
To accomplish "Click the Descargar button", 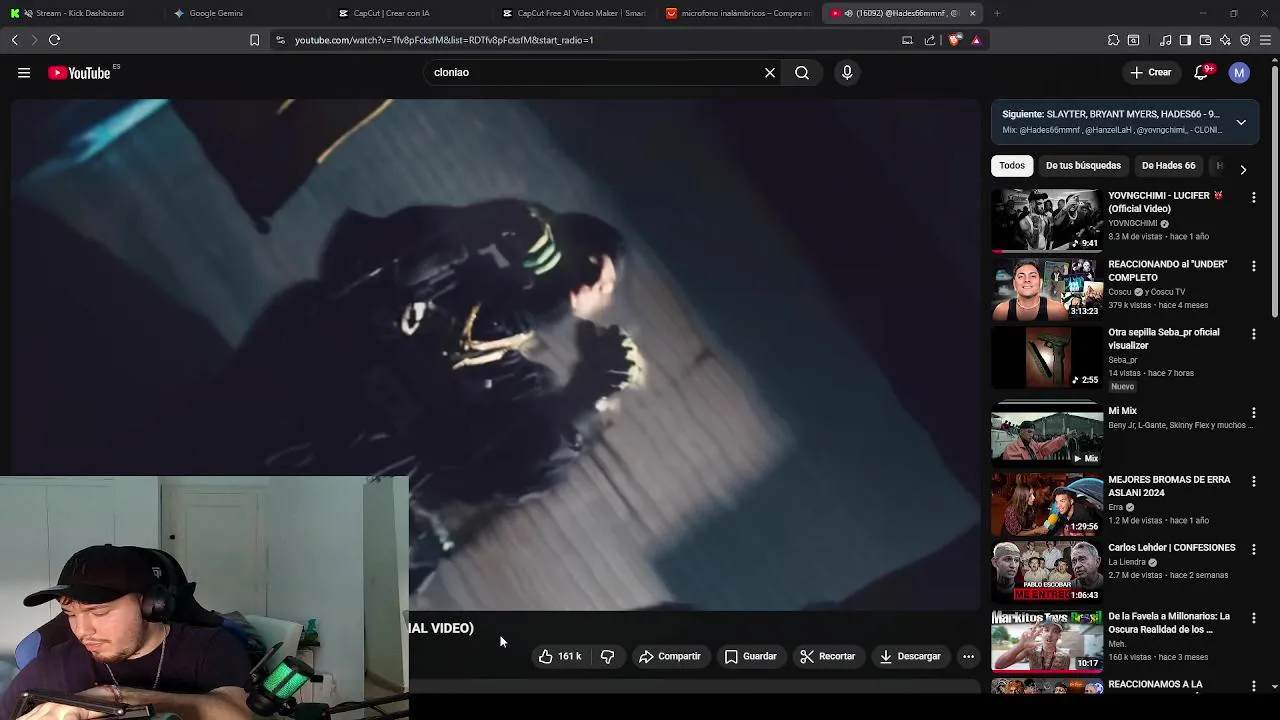I will click(910, 657).
